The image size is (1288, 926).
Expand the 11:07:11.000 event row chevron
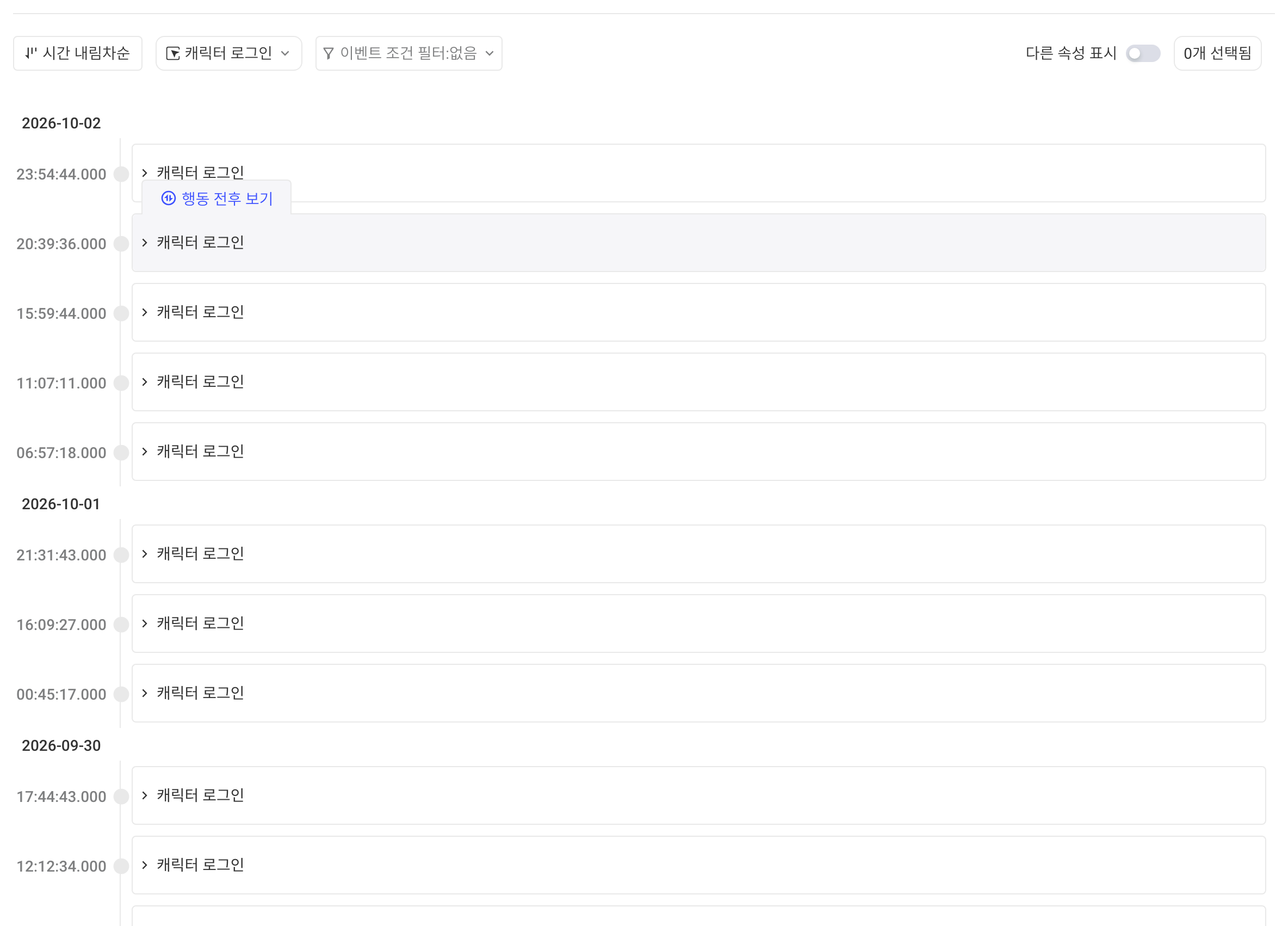(x=145, y=382)
